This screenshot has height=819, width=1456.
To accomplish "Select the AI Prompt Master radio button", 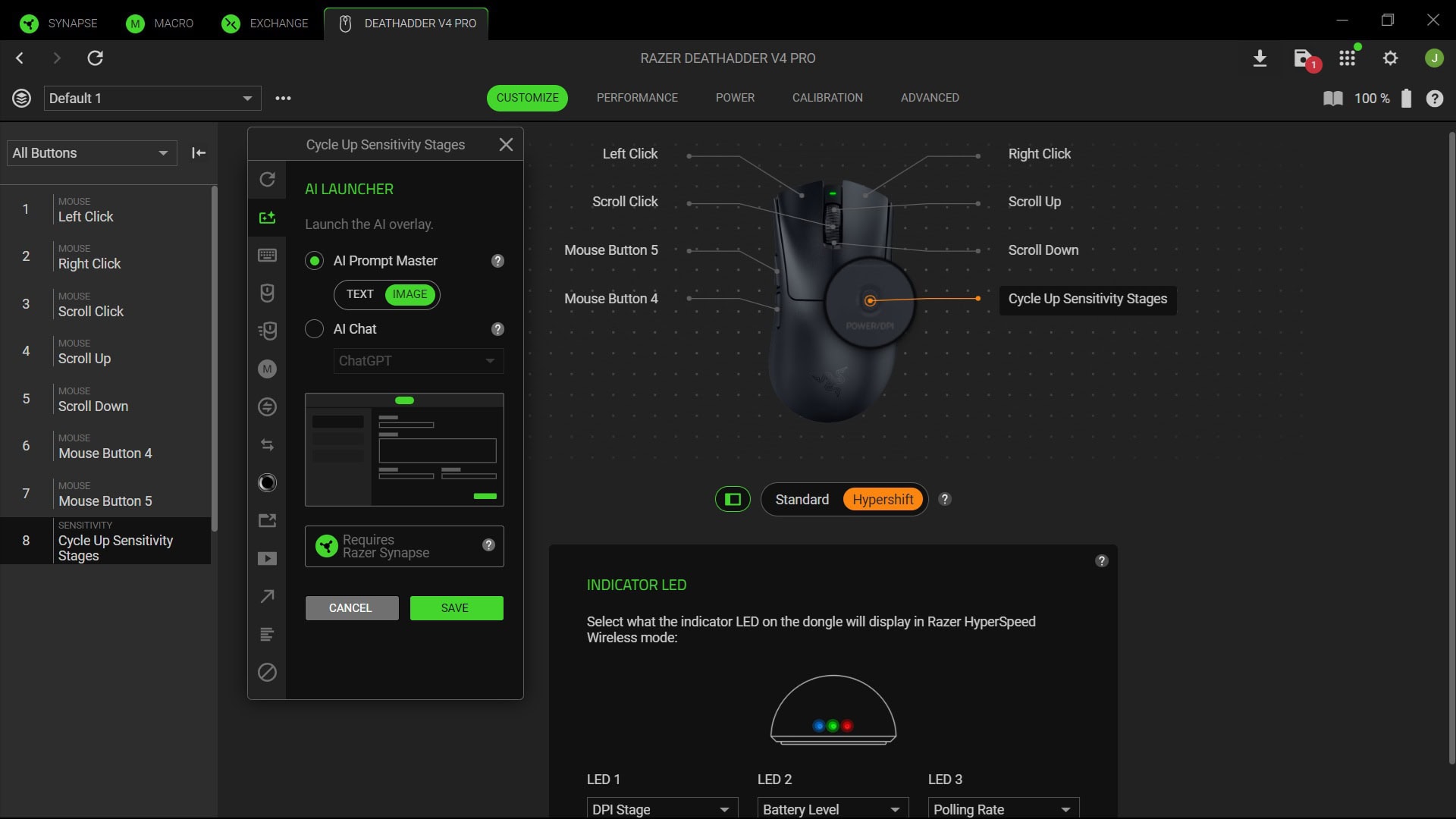I will [314, 261].
